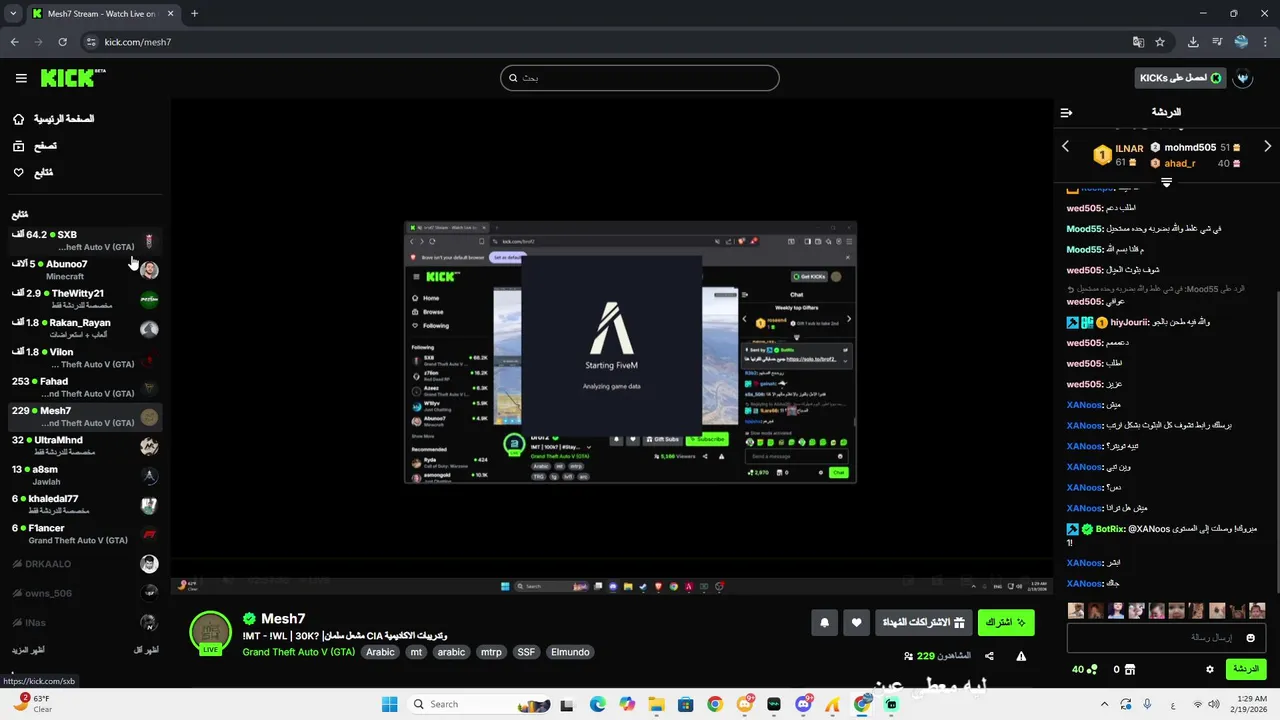Open File Explorer from the taskbar
The image size is (1280, 720).
(x=656, y=704)
